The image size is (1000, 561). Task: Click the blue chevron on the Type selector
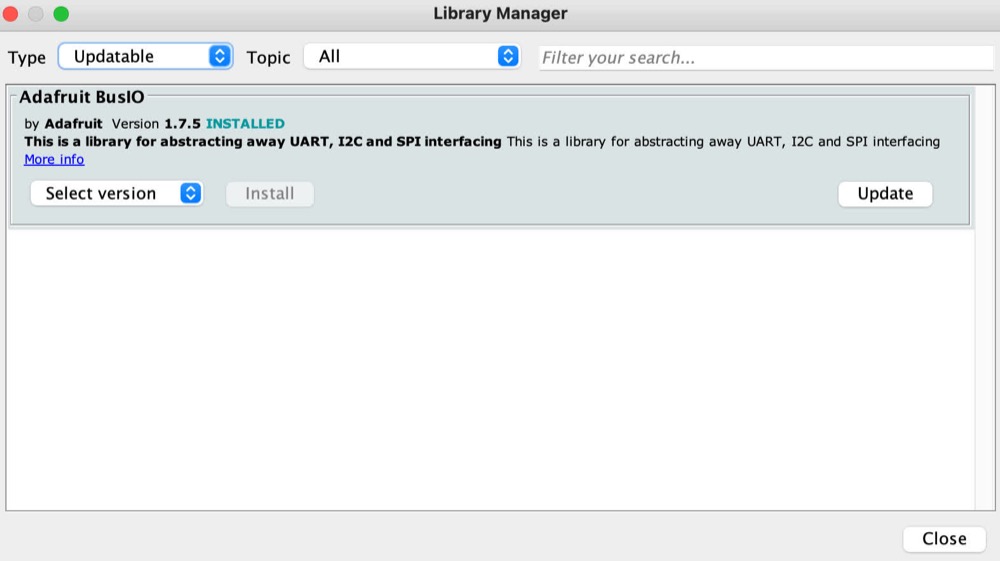click(x=220, y=57)
